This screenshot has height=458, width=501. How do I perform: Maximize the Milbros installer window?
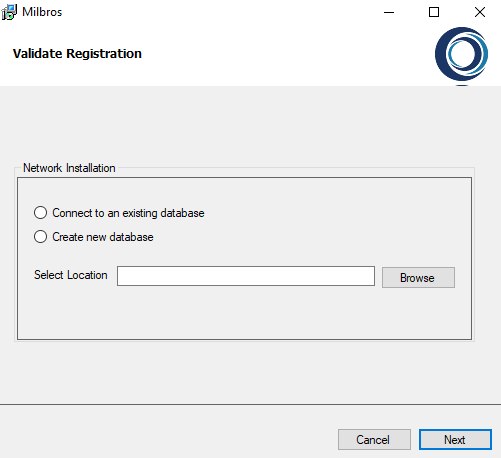tap(434, 12)
